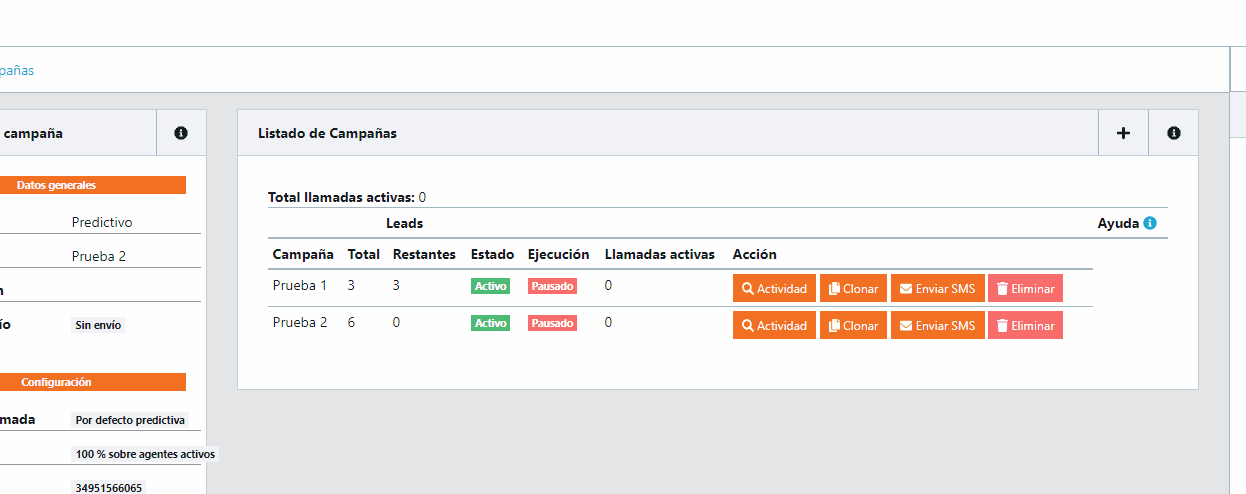Image resolution: width=1246 pixels, height=494 pixels.
Task: Open Actividad for Prueba 1
Action: (774, 288)
